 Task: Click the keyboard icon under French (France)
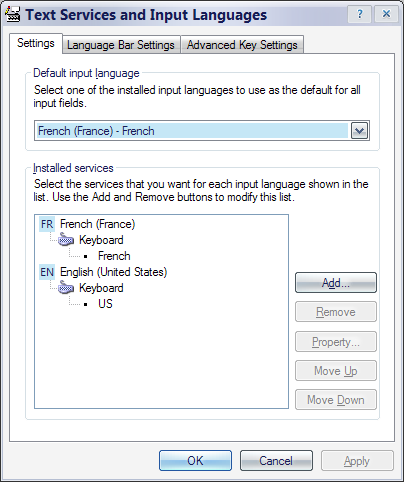tap(66, 240)
